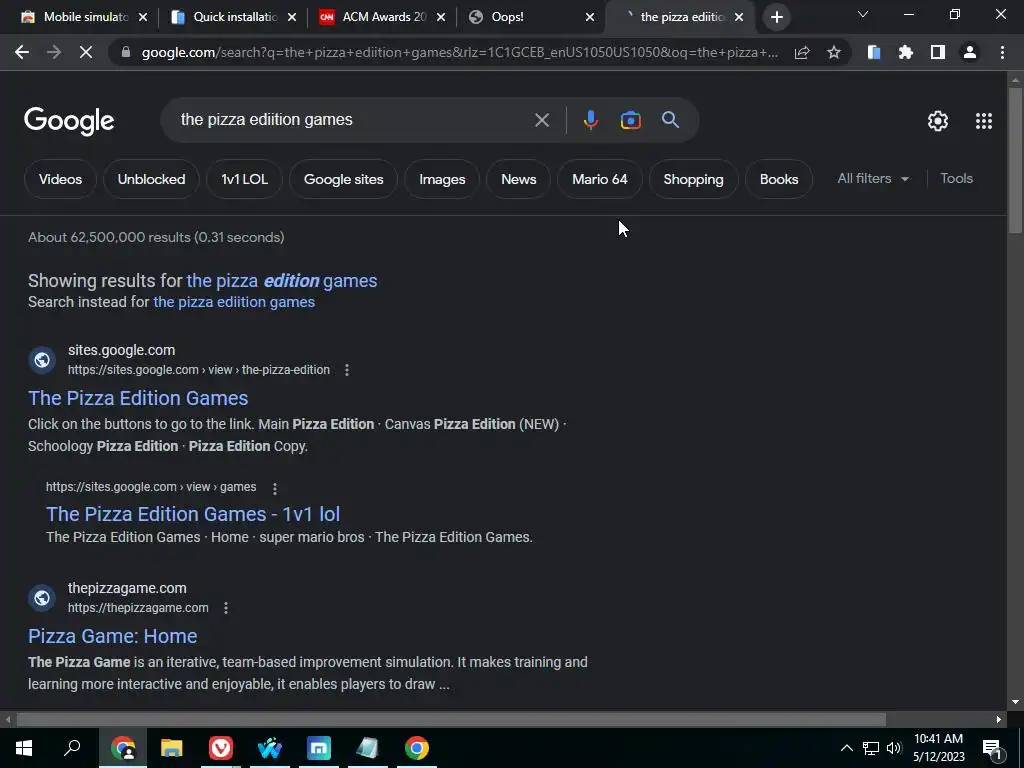Image resolution: width=1024 pixels, height=768 pixels.
Task: Show hidden system tray icons
Action: 846,748
